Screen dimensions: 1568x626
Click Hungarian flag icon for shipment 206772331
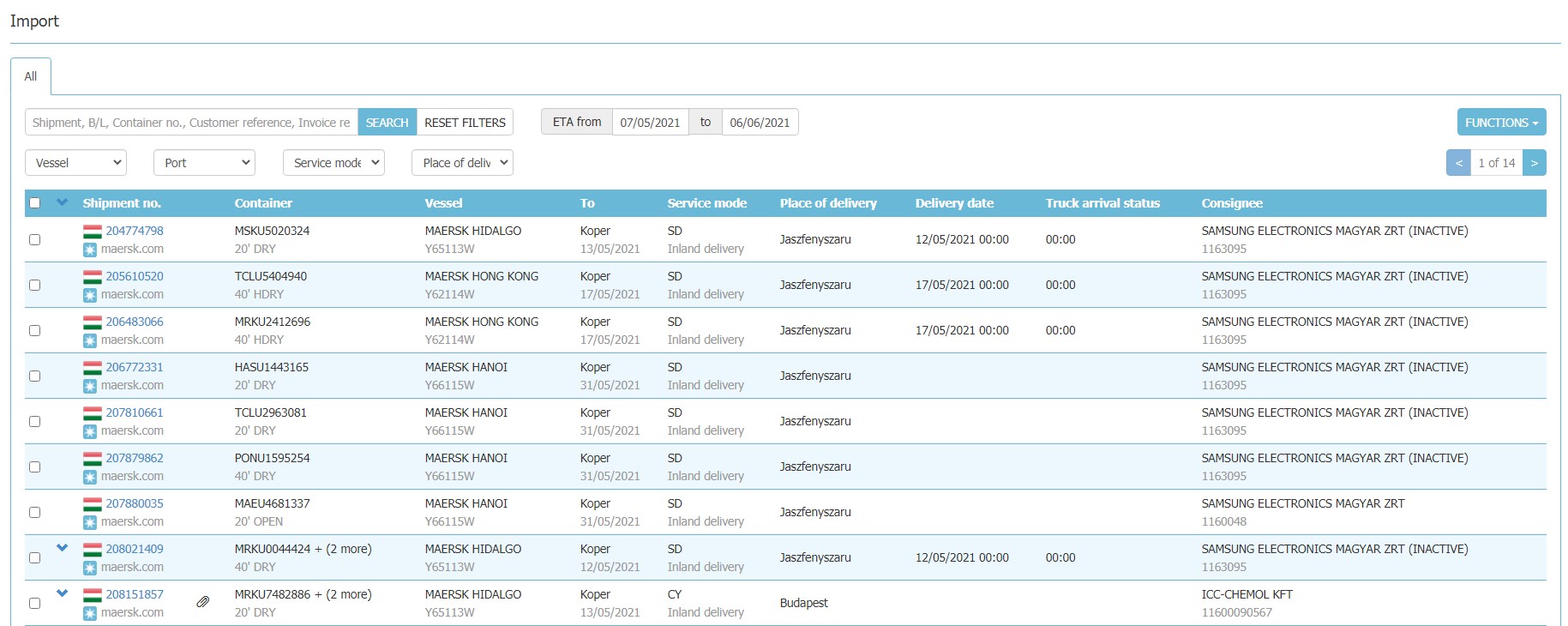pos(93,367)
